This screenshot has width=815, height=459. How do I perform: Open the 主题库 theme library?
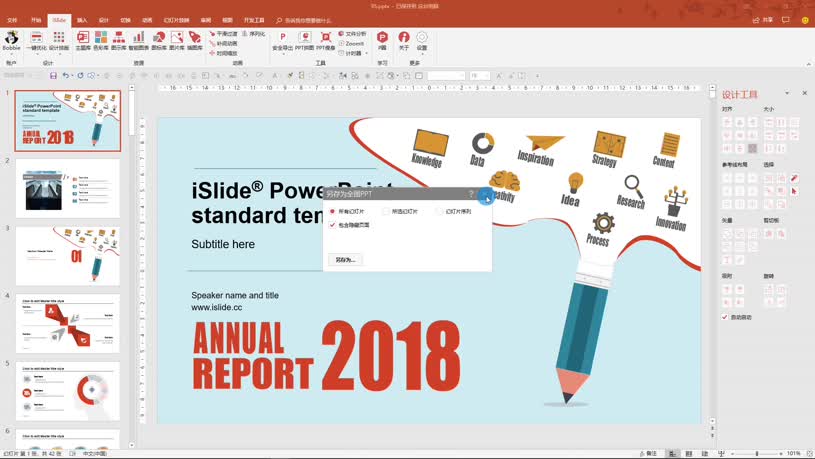pyautogui.click(x=83, y=41)
